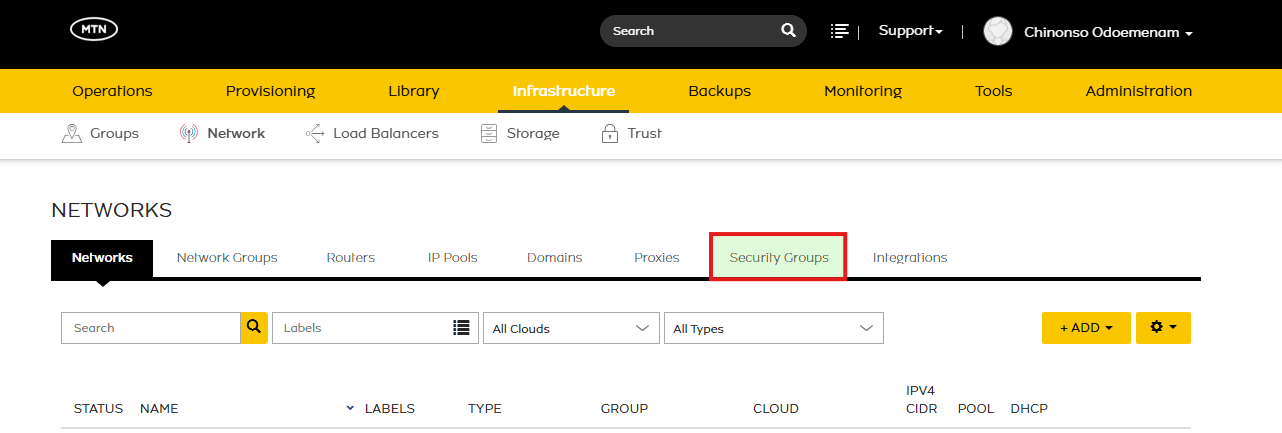The image size is (1282, 433).
Task: Switch to the Integrations tab
Action: click(910, 258)
